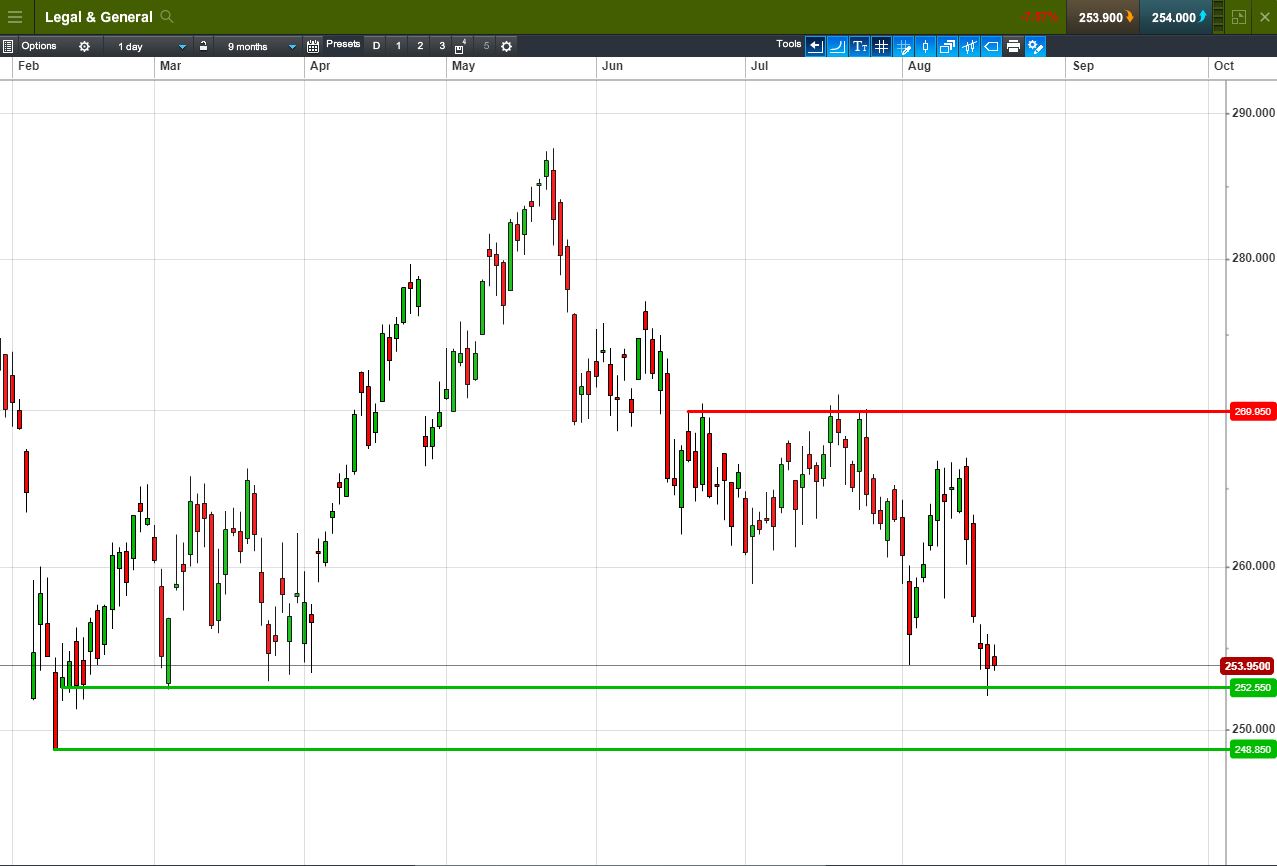Image resolution: width=1277 pixels, height=866 pixels.
Task: Click the May label on time axis
Action: (x=464, y=66)
